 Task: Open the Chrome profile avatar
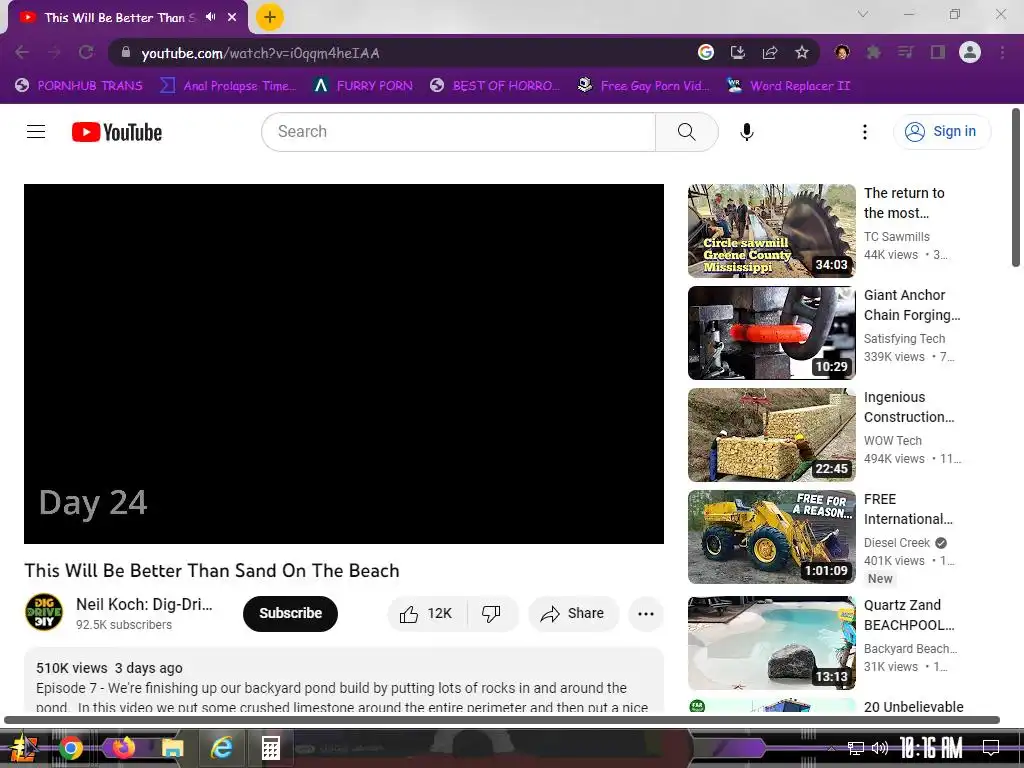970,52
